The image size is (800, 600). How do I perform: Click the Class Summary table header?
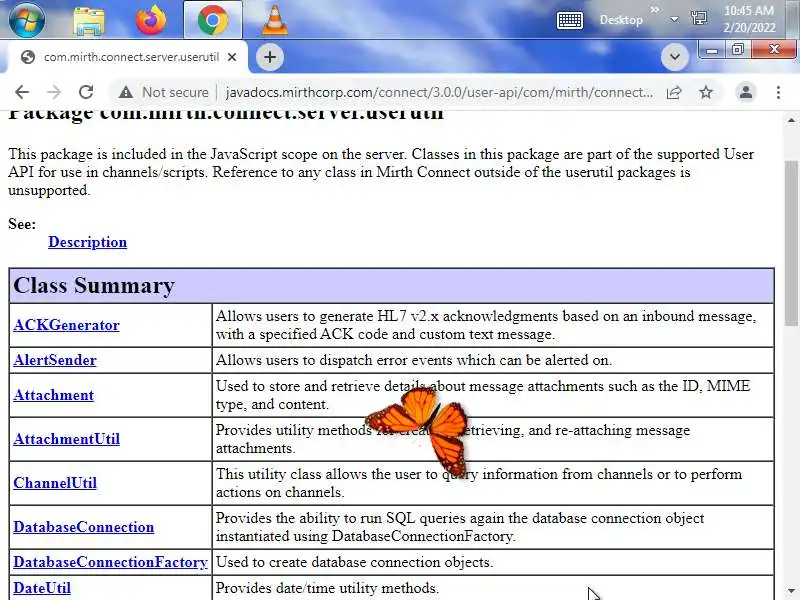(x=391, y=285)
